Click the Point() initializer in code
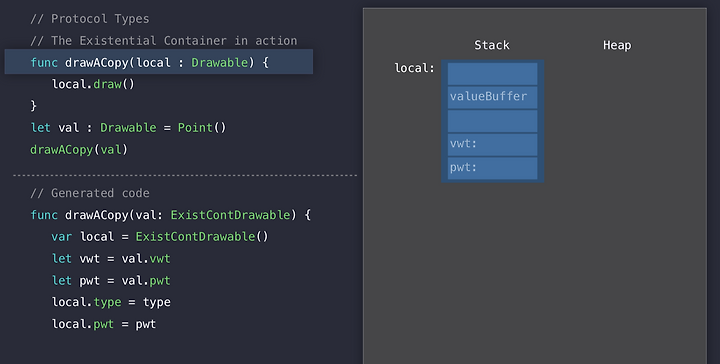720x364 pixels. [202, 127]
